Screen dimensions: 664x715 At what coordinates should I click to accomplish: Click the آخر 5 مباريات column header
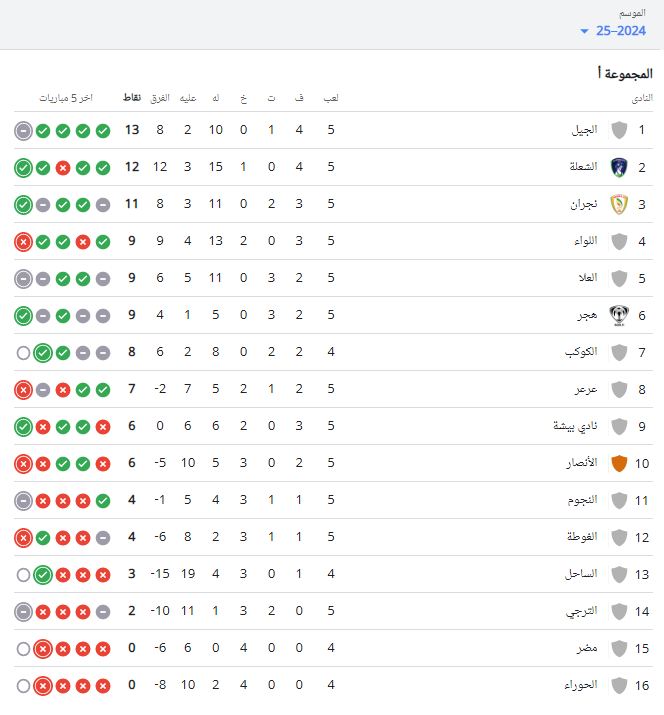click(66, 98)
